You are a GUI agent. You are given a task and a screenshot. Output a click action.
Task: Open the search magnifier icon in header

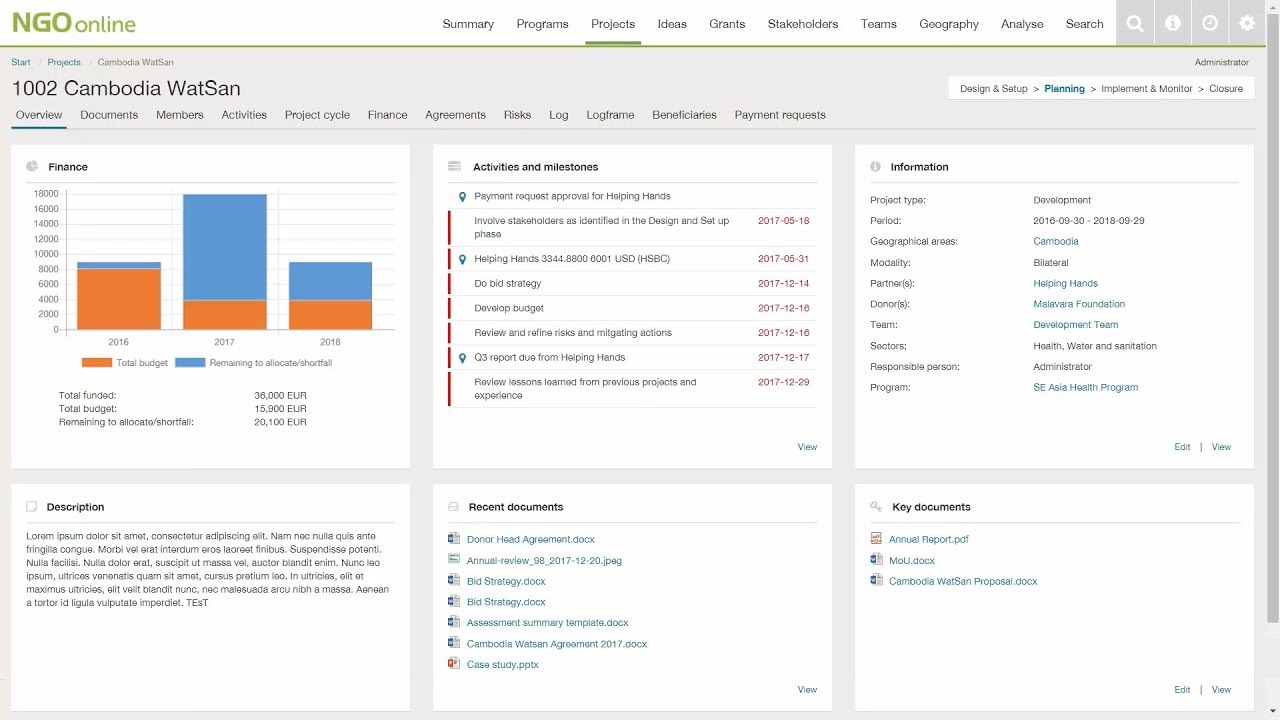pyautogui.click(x=1135, y=23)
